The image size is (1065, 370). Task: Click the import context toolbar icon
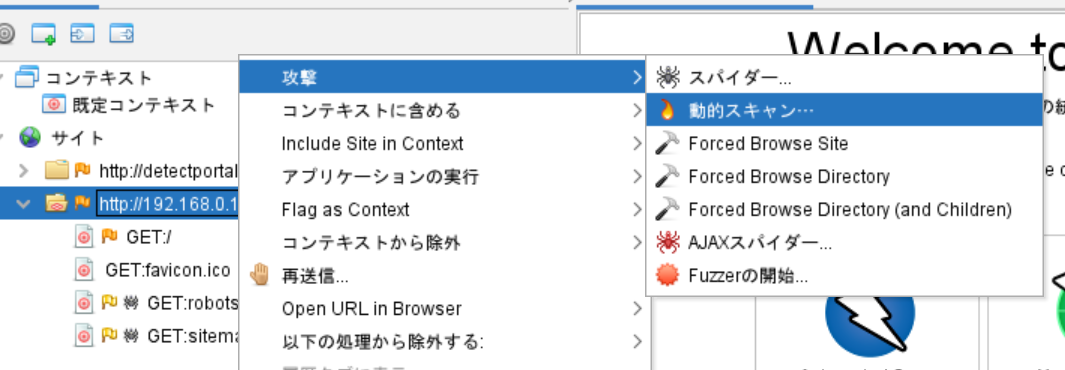tap(82, 33)
